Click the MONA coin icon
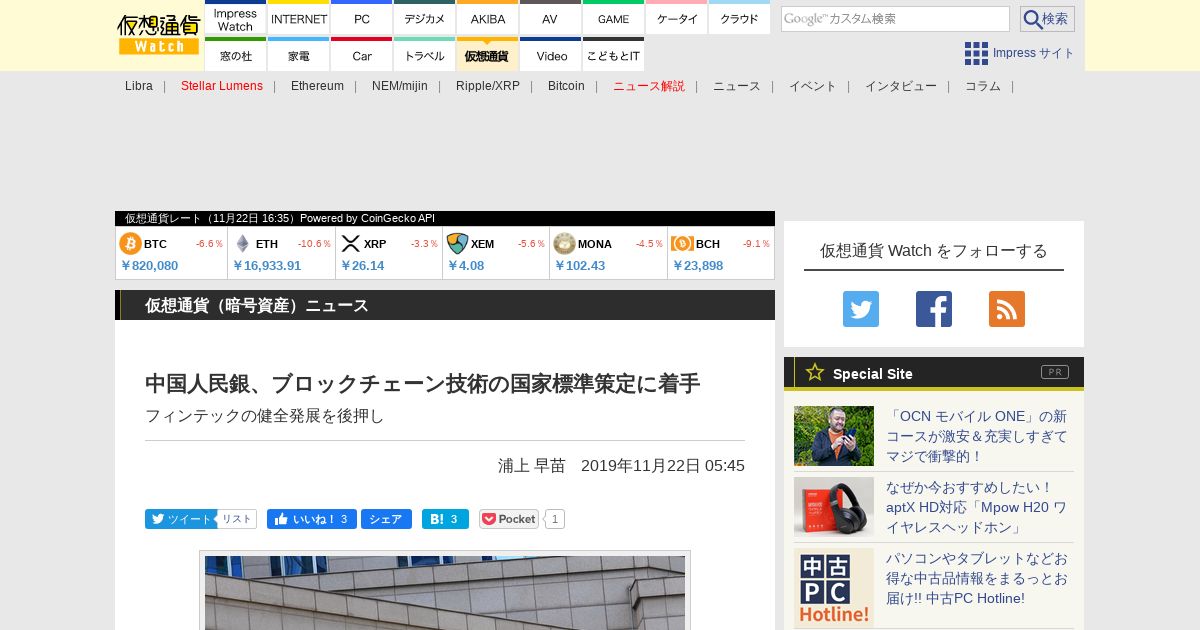The width and height of the screenshot is (1200, 630). 564,244
